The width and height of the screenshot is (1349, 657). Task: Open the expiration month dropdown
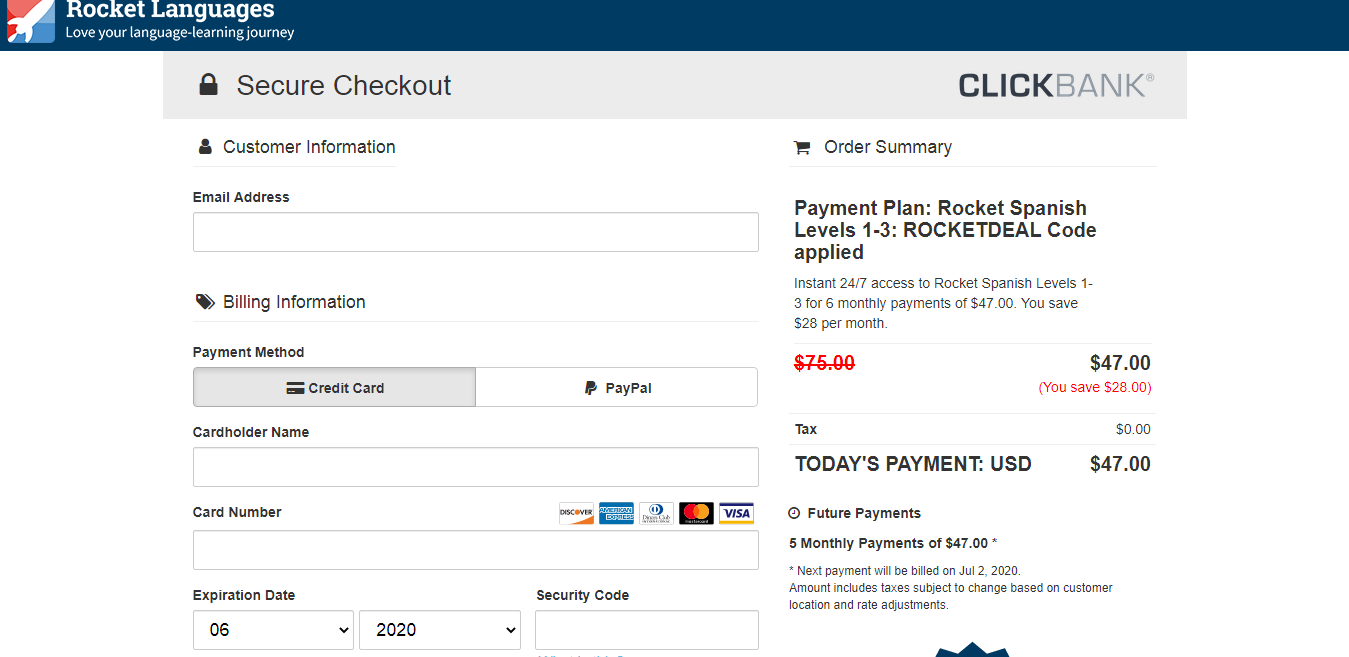click(273, 630)
